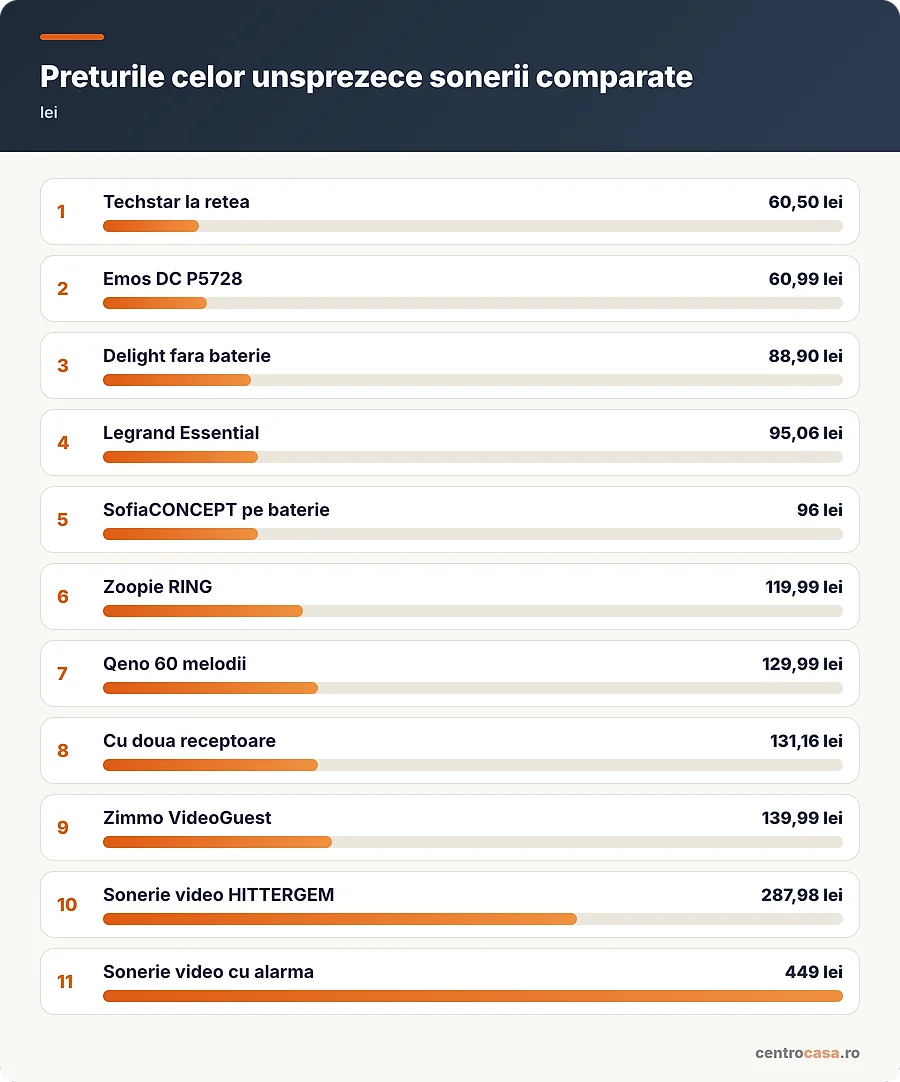Click the 60,50 lei price label

pyautogui.click(x=805, y=202)
